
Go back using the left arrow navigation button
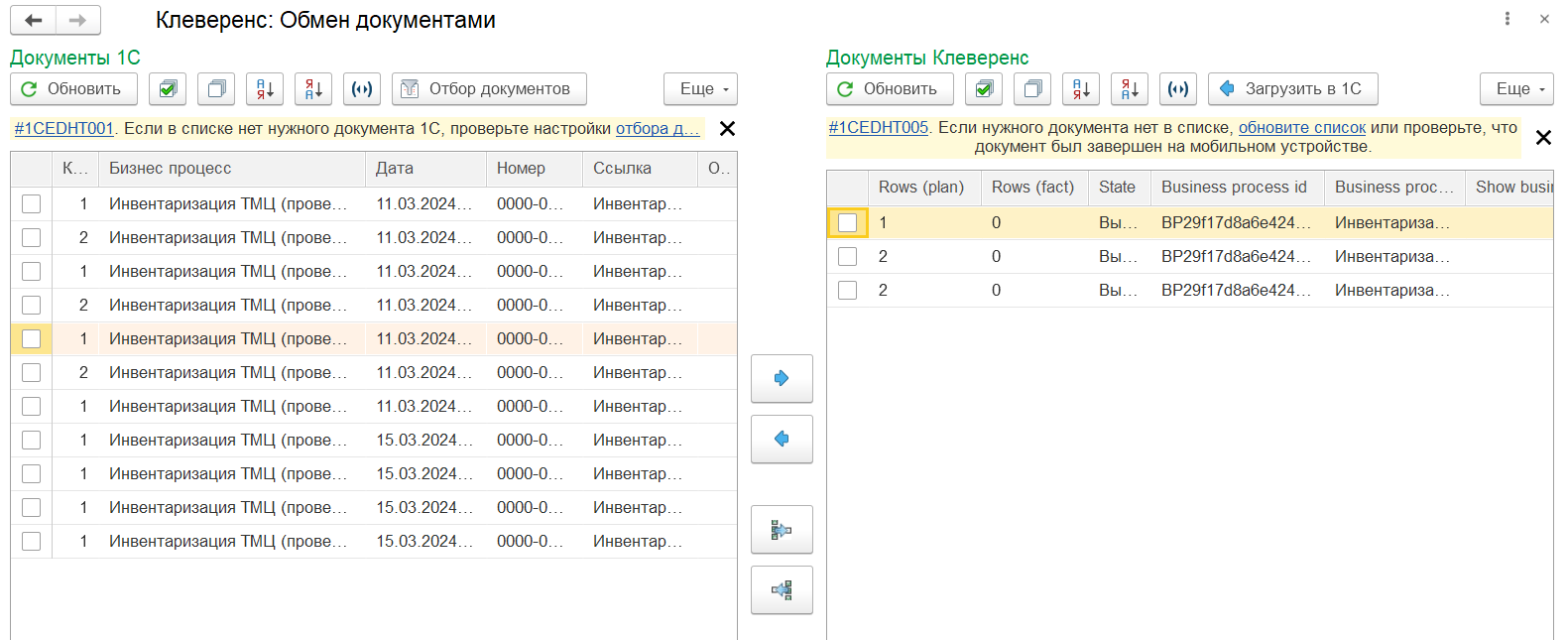[33, 20]
